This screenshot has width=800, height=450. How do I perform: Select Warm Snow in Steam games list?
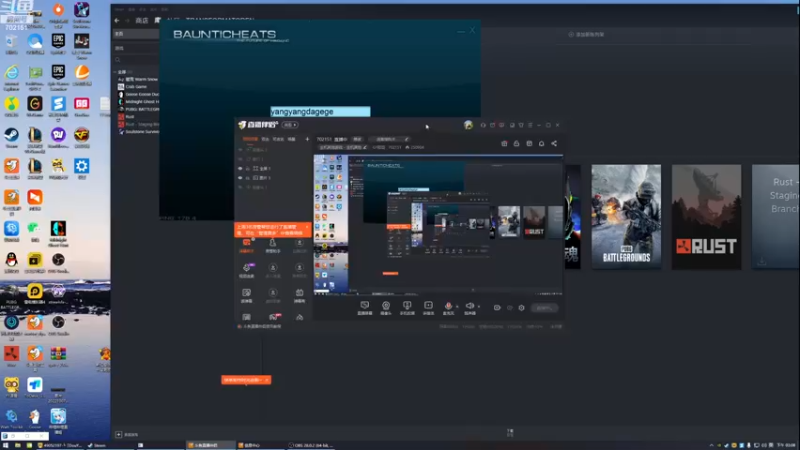coord(138,79)
